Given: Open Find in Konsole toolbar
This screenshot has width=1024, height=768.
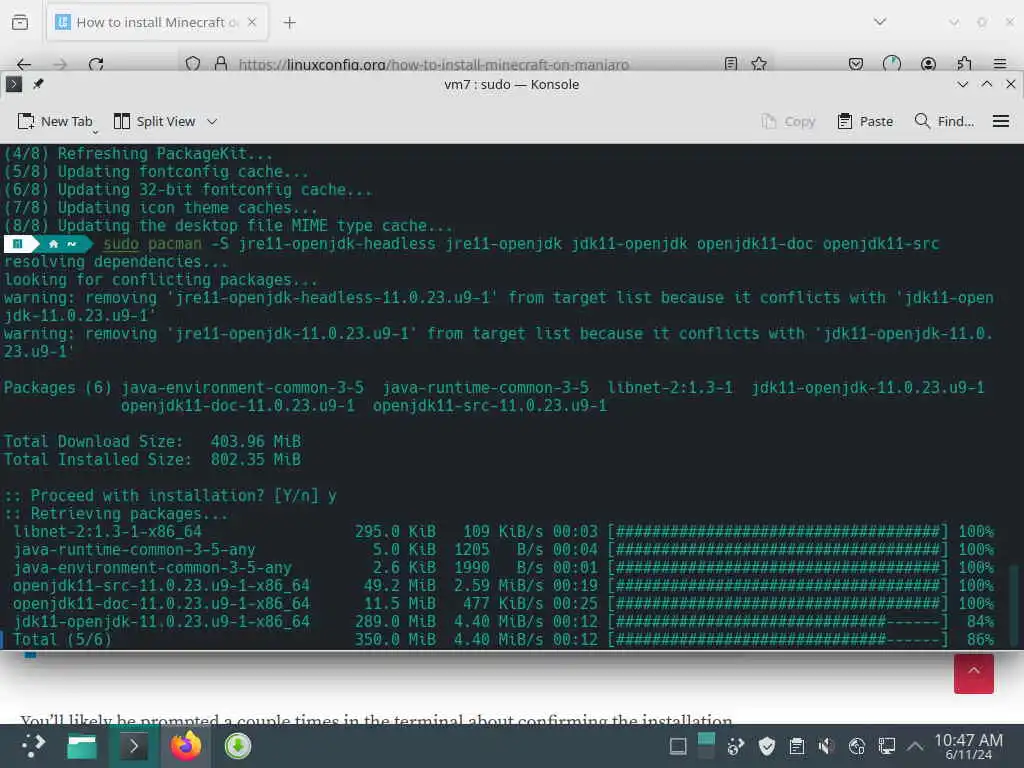Looking at the screenshot, I should 944,121.
